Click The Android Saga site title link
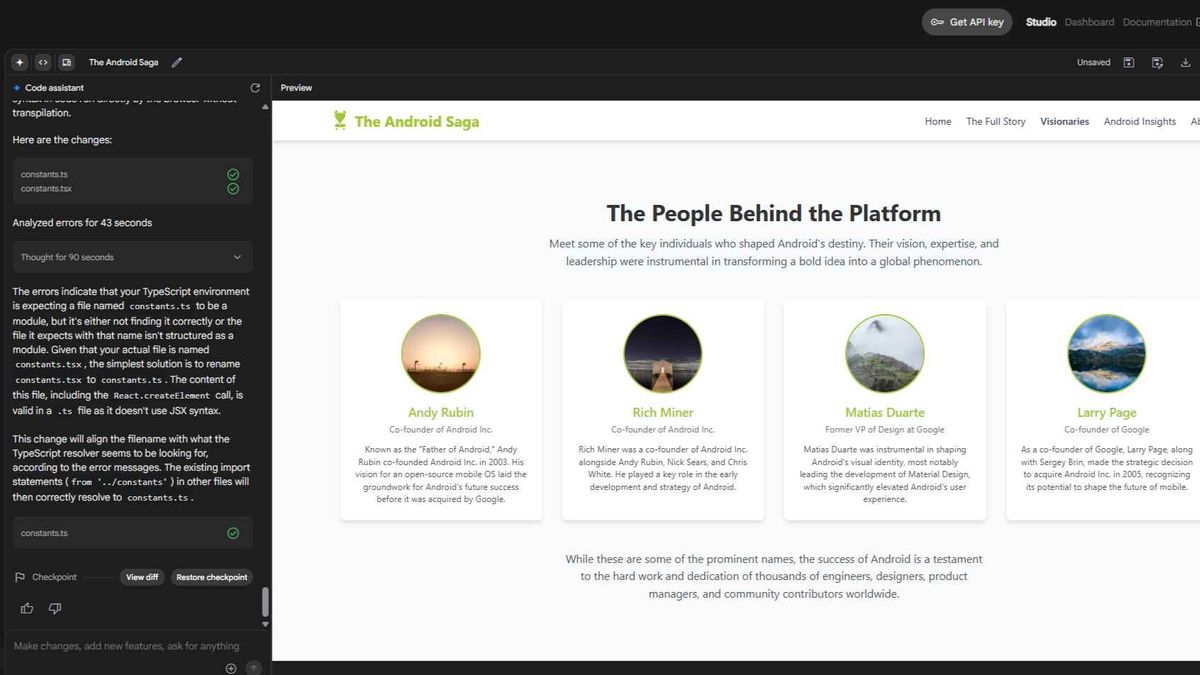1200x675 pixels. 417,121
